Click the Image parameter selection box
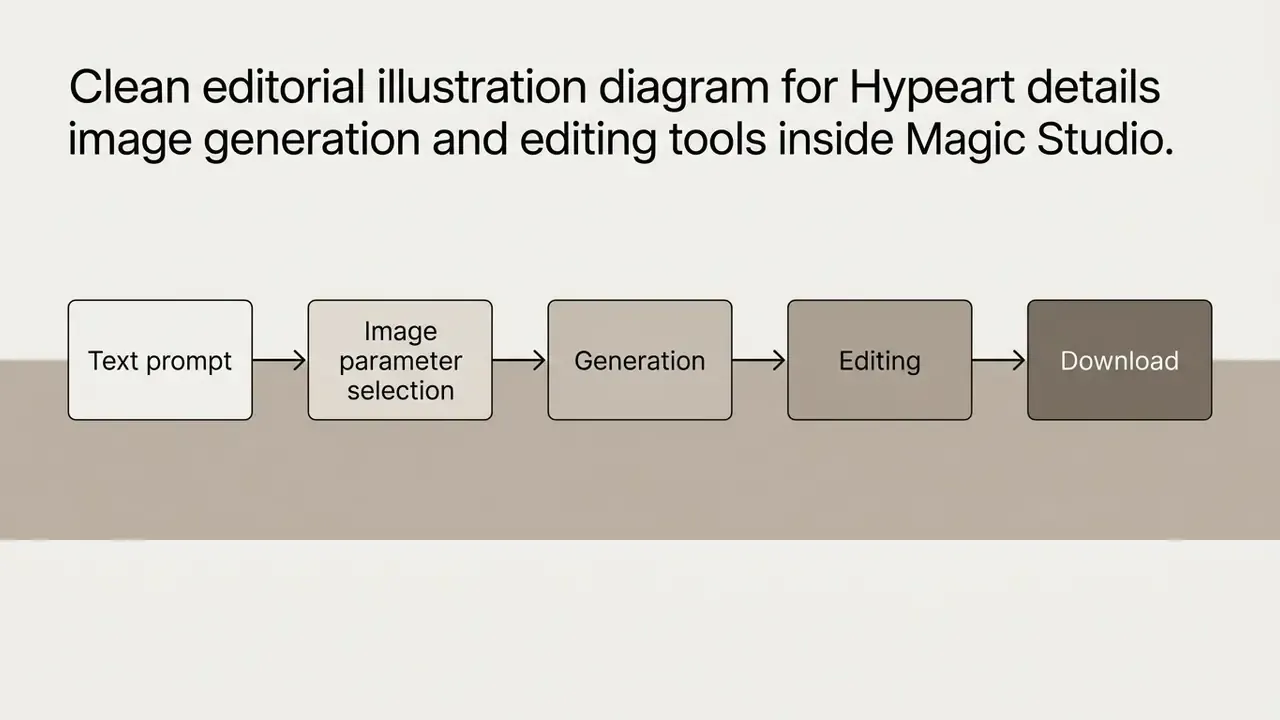This screenshot has width=1280, height=720. point(400,360)
